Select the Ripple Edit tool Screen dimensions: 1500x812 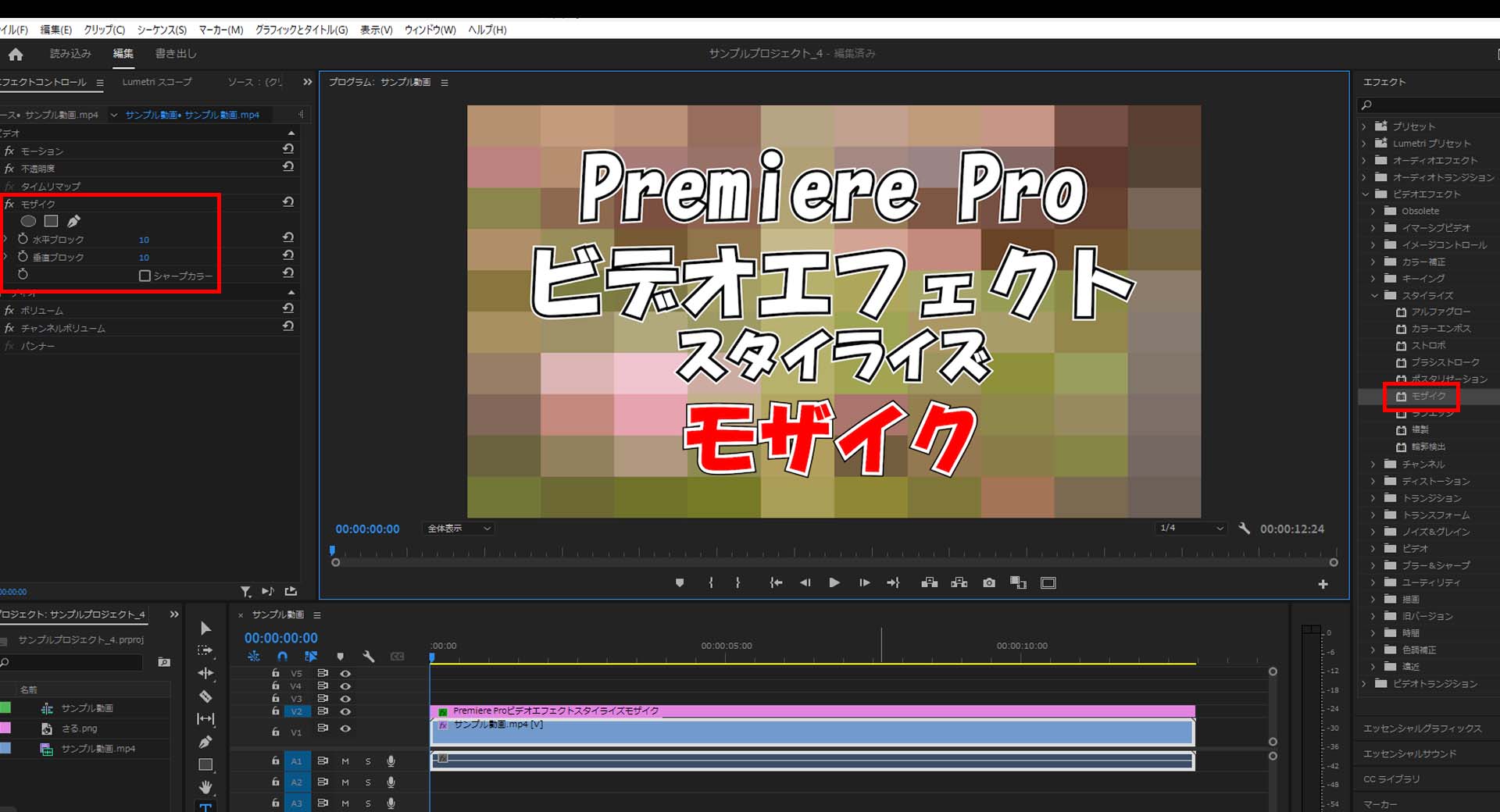tap(205, 673)
